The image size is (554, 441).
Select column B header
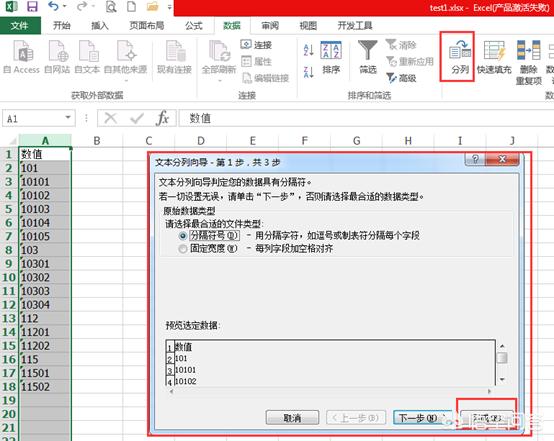[x=97, y=141]
